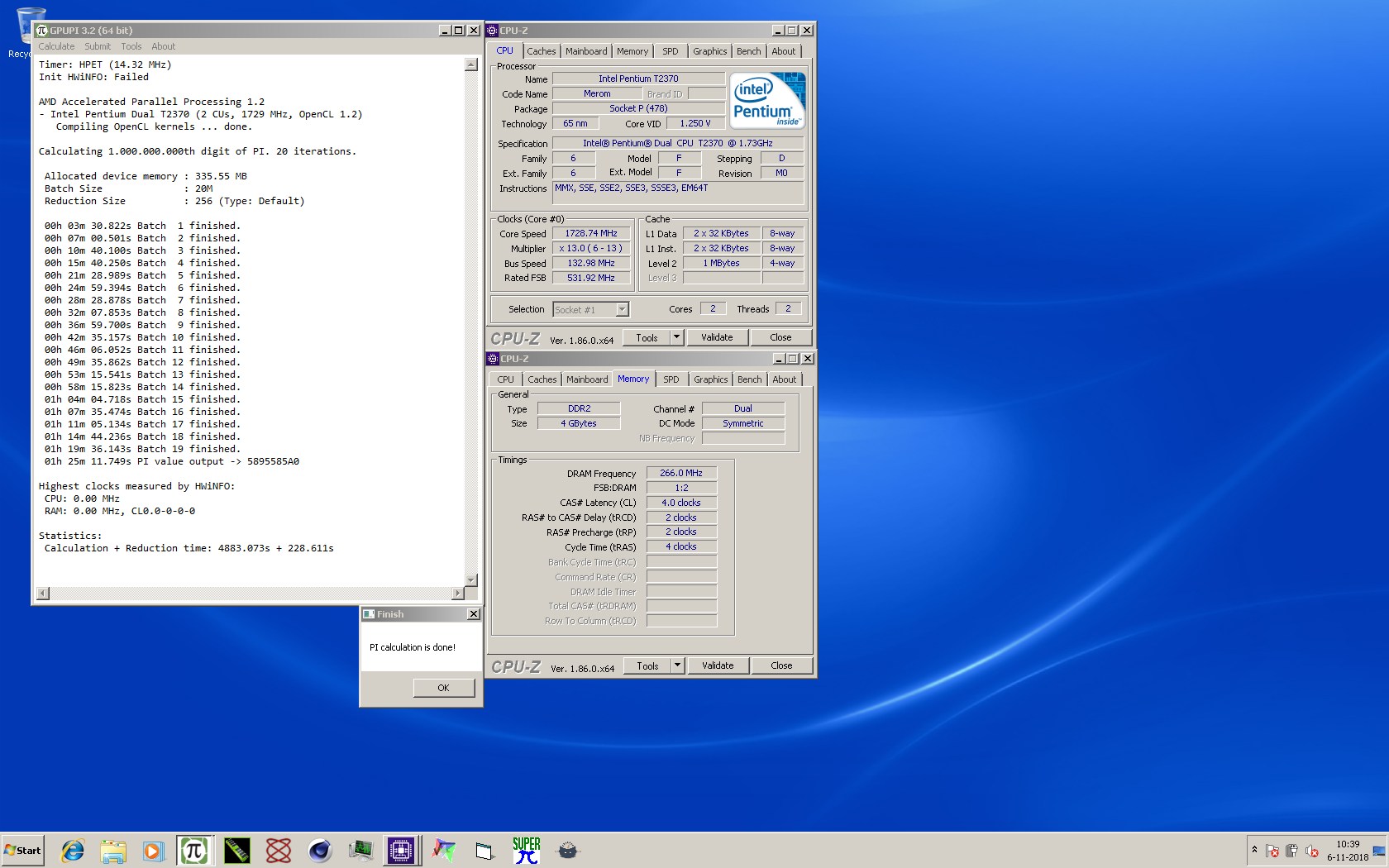Open Cinebench sphere icon in taskbar
Image resolution: width=1389 pixels, height=868 pixels.
point(320,851)
